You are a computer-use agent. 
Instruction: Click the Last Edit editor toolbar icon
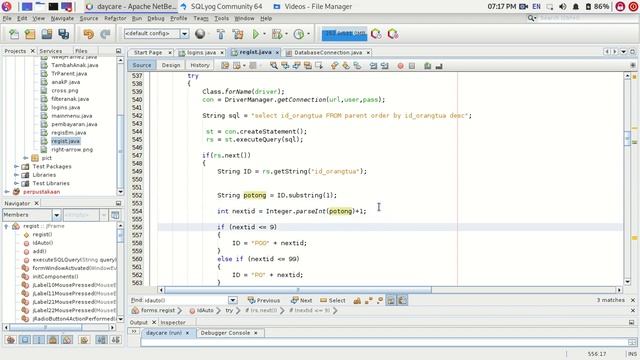(x=225, y=66)
